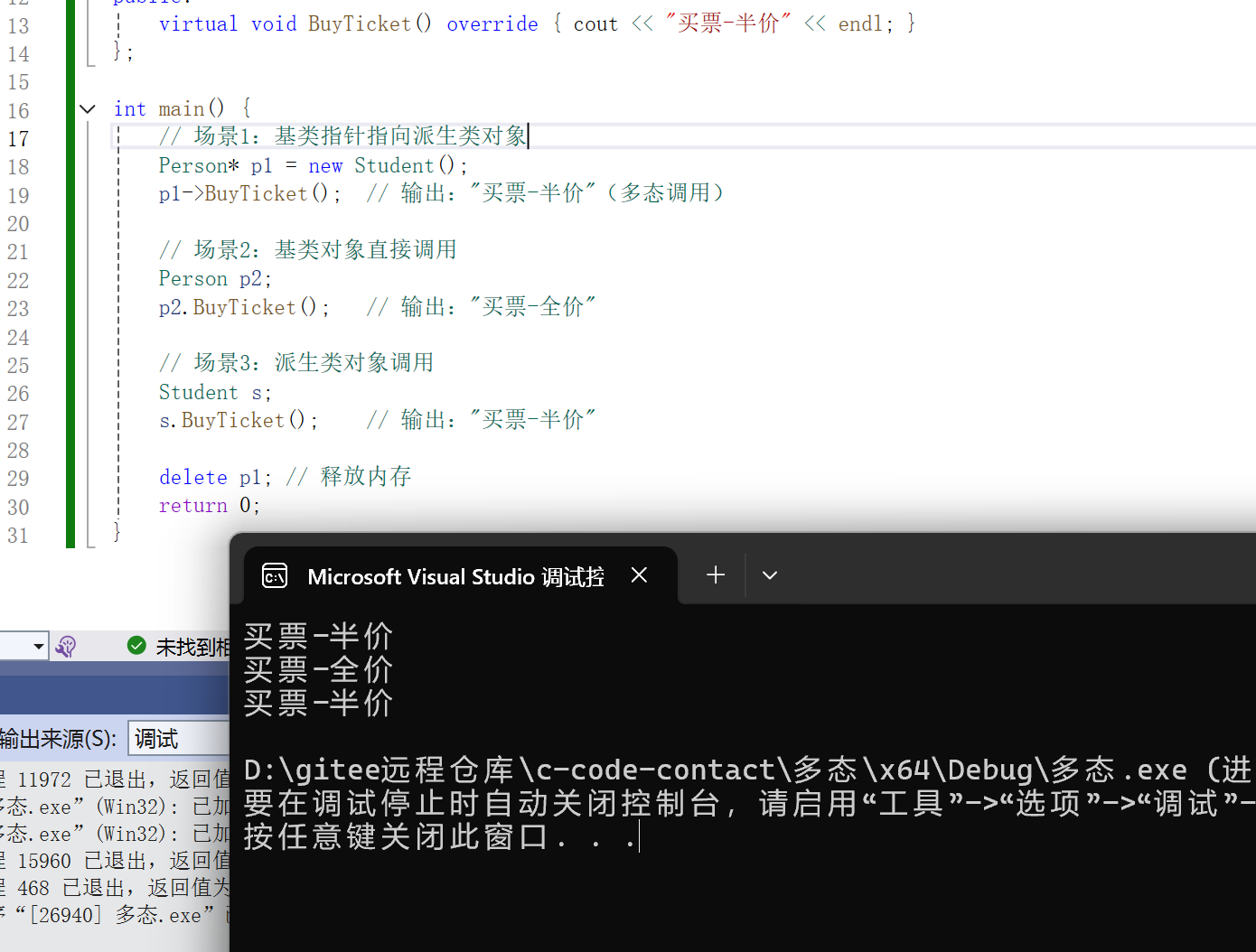Viewport: 1256px width, 952px height.
Task: Click the int main() function signature
Action: coord(169,108)
